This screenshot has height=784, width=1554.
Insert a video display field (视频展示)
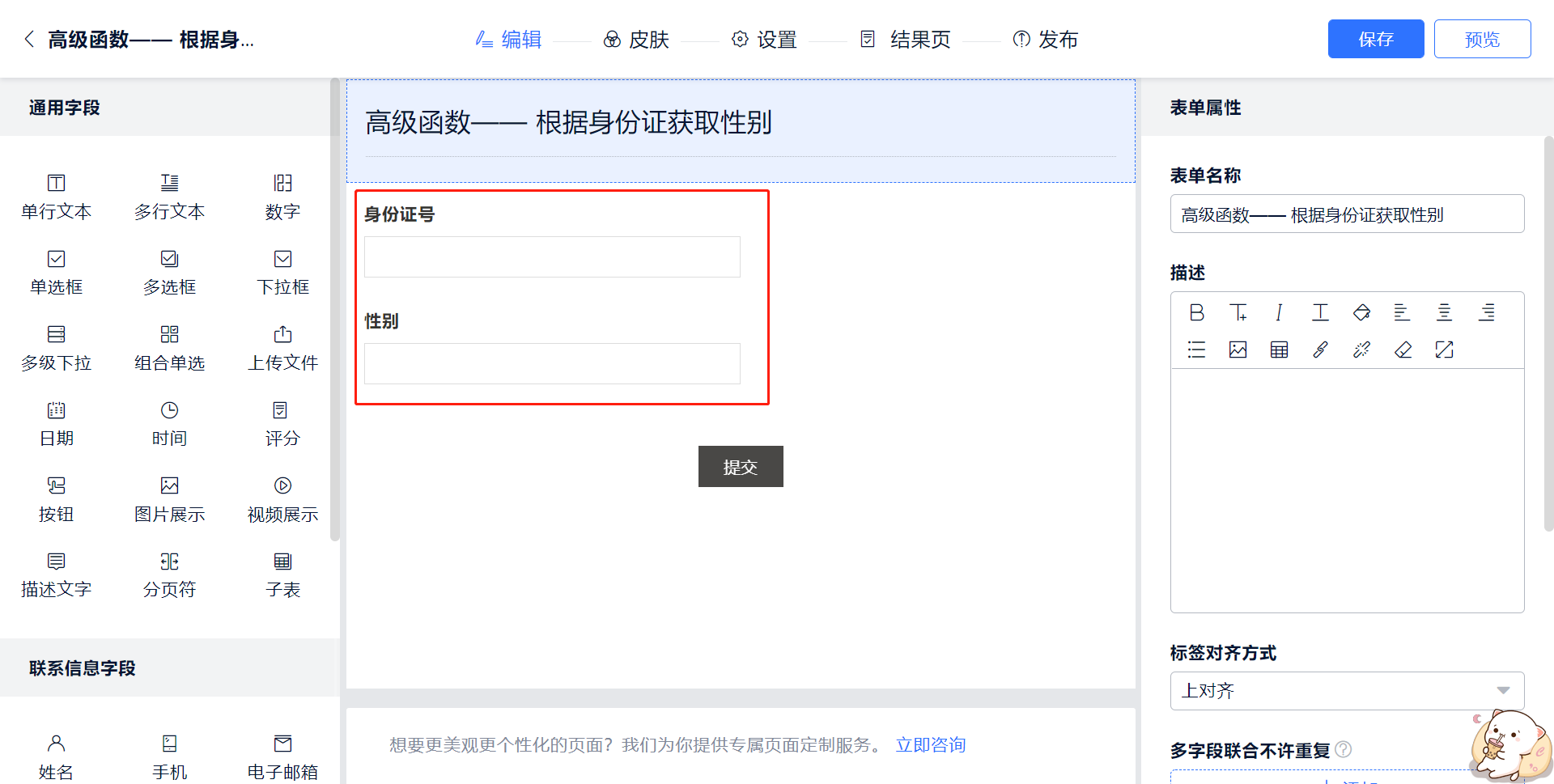pos(282,499)
